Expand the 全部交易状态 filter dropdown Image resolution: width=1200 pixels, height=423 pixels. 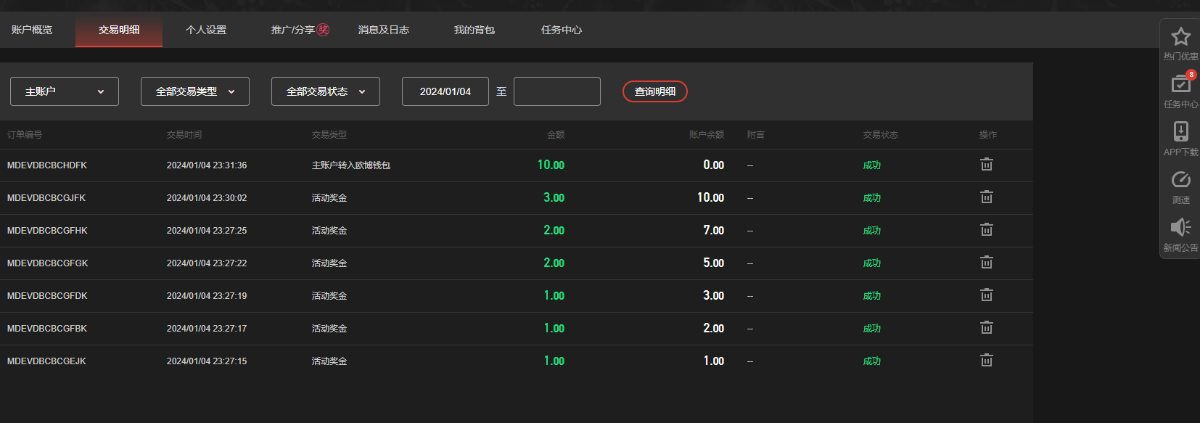[x=325, y=91]
